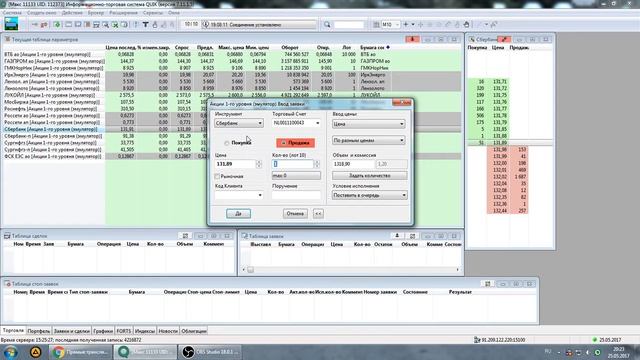The image size is (640, 360).
Task: Click the clock icon beside connection status
Action: click(x=206, y=24)
